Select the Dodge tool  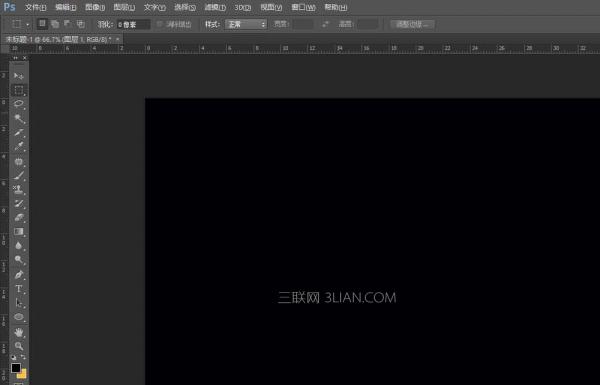pos(18,259)
